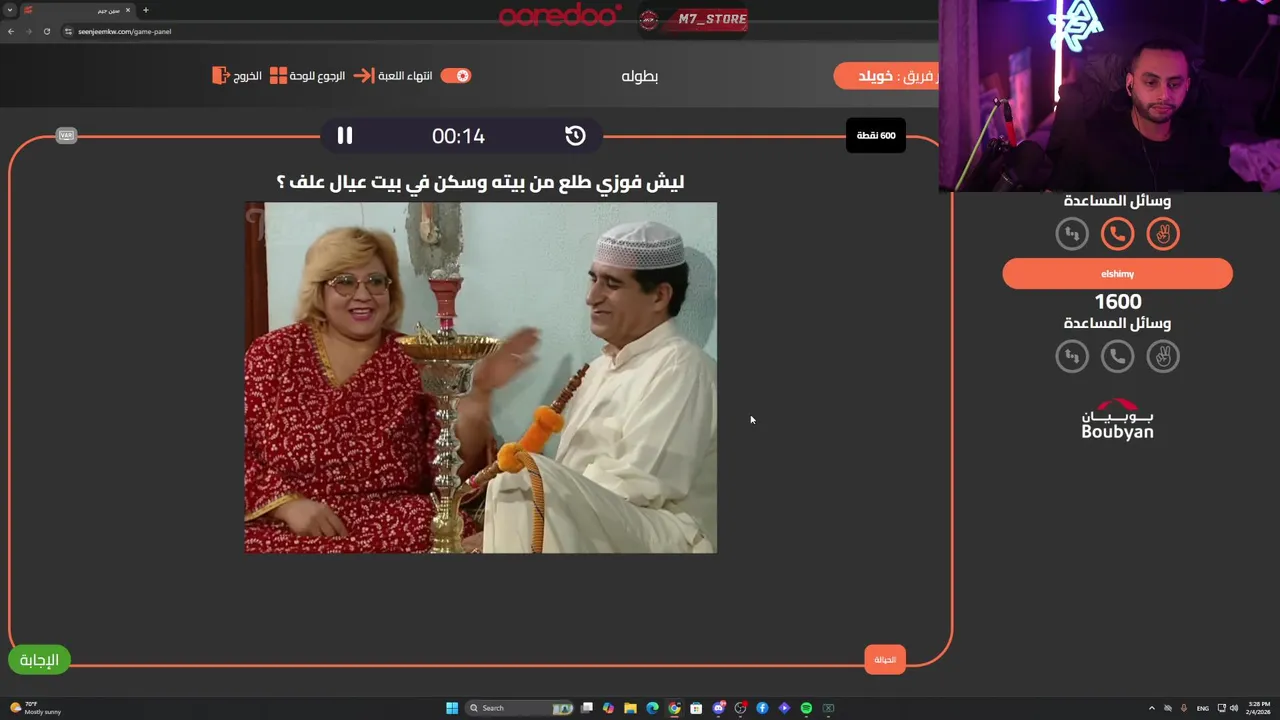Open volume control in the system tray
Viewport: 1280px width, 720px height.
click(1234, 708)
